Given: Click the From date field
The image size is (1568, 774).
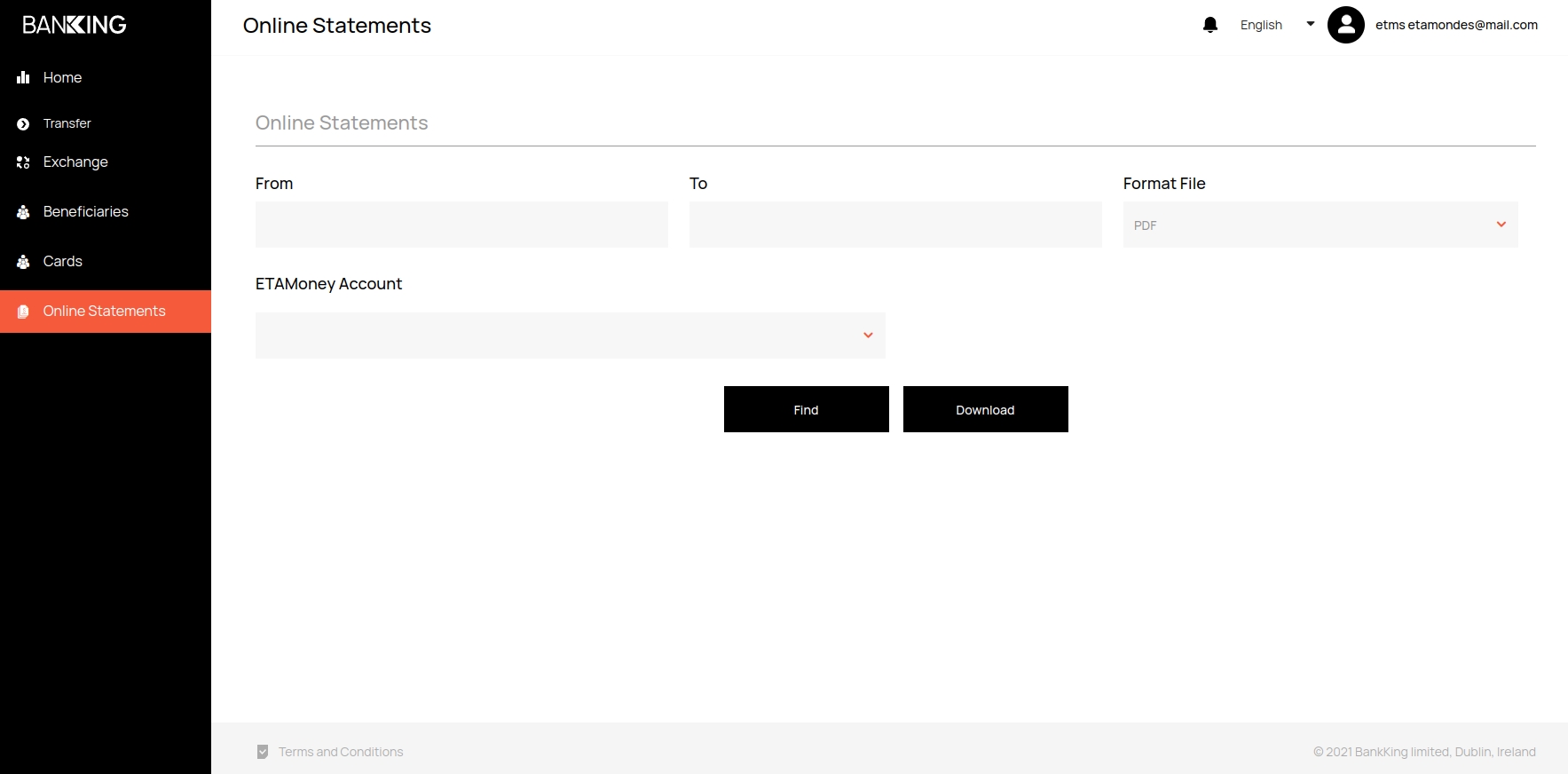Looking at the screenshot, I should pyautogui.click(x=461, y=225).
